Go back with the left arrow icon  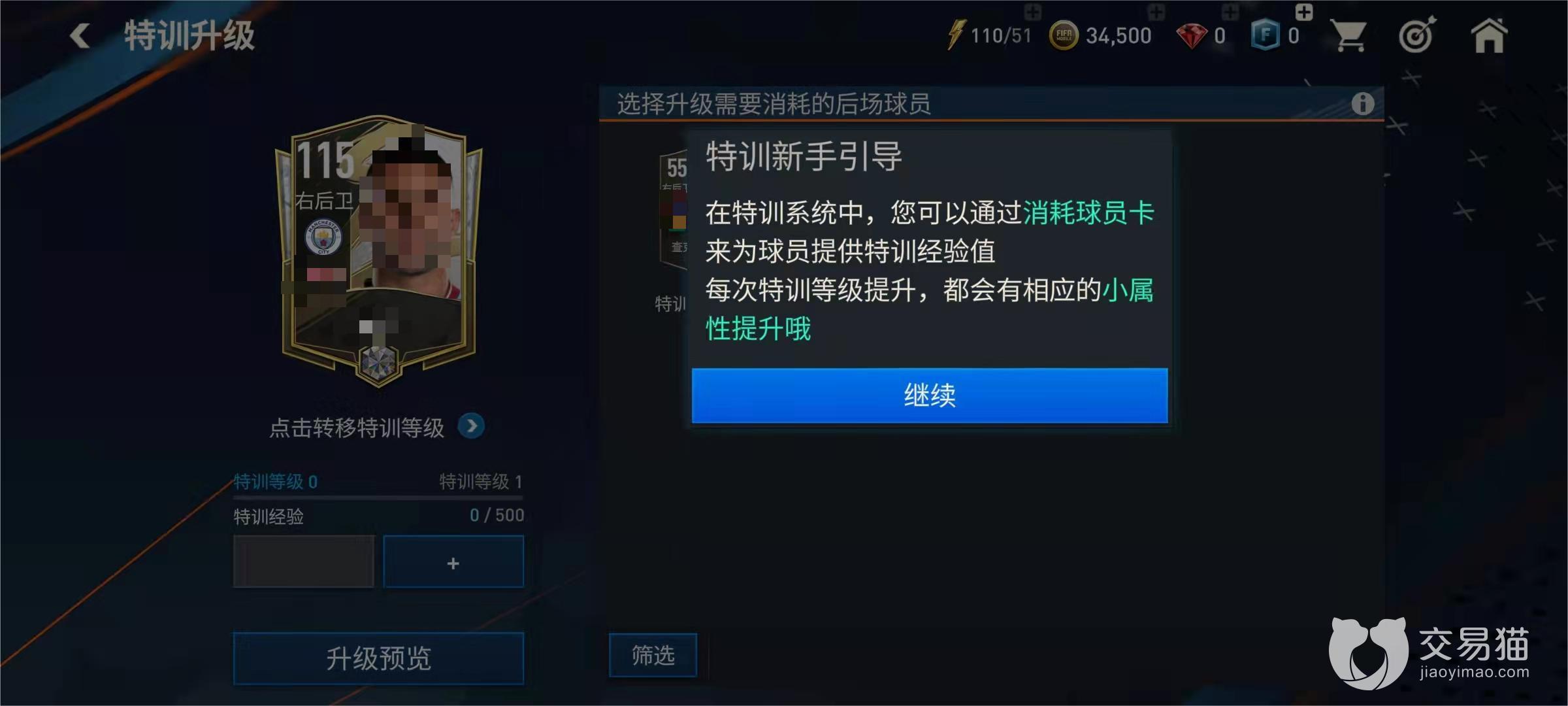(x=80, y=35)
